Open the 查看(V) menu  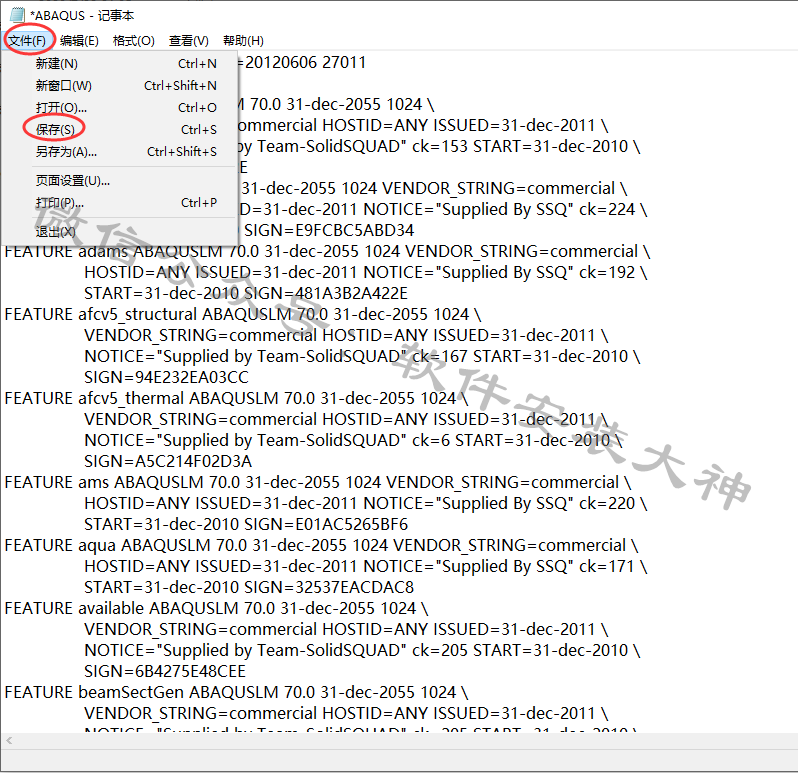(189, 41)
